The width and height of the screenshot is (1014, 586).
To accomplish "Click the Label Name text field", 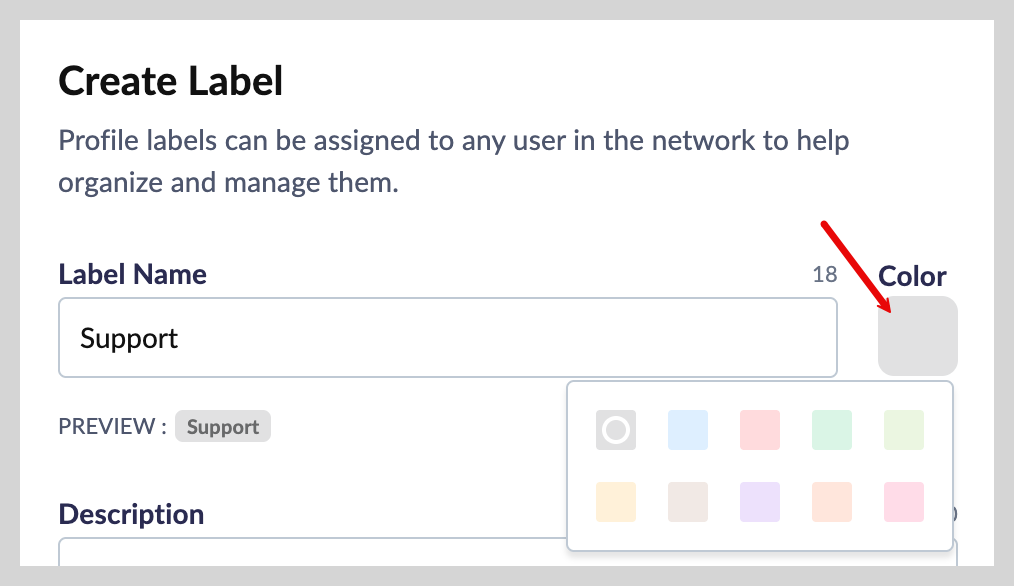I will (447, 338).
